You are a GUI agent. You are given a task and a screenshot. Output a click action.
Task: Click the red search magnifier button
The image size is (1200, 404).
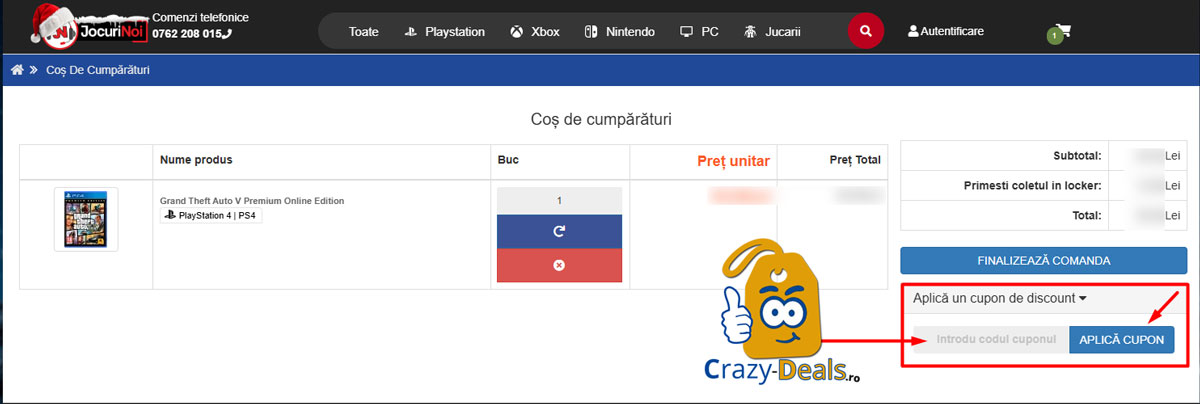pyautogui.click(x=866, y=31)
